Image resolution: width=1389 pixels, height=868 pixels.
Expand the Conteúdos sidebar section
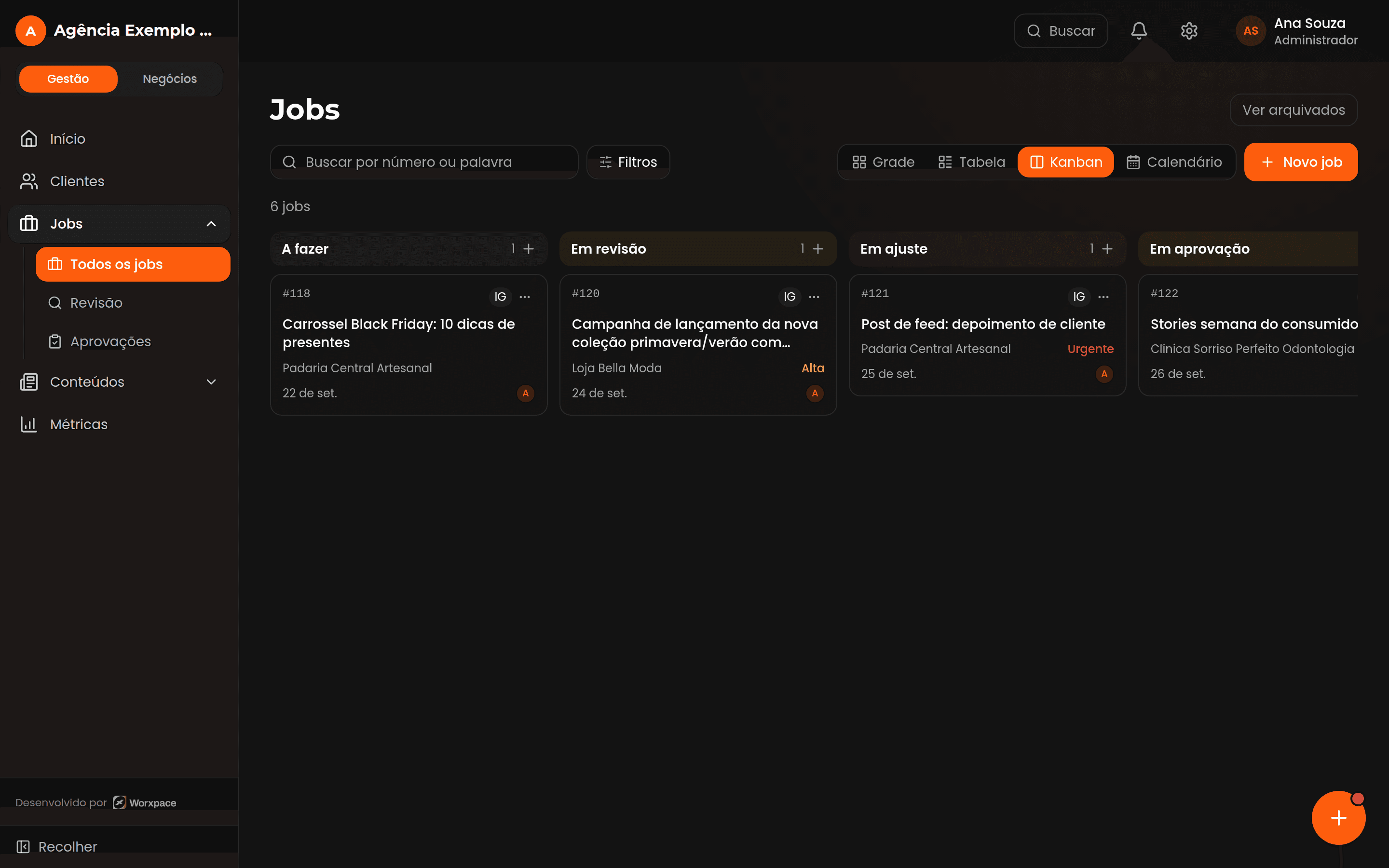pyautogui.click(x=211, y=382)
